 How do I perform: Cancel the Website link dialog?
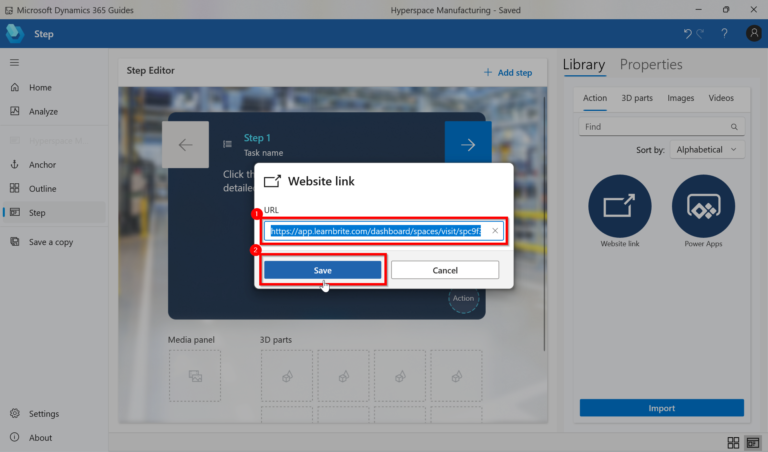coord(444,270)
